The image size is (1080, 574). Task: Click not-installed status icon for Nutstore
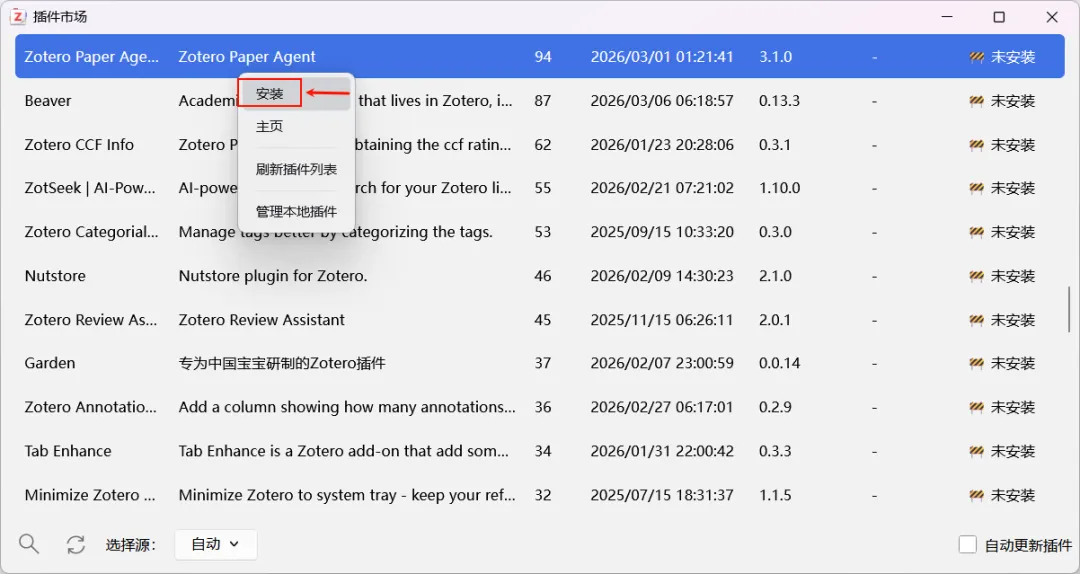pyautogui.click(x=976, y=276)
